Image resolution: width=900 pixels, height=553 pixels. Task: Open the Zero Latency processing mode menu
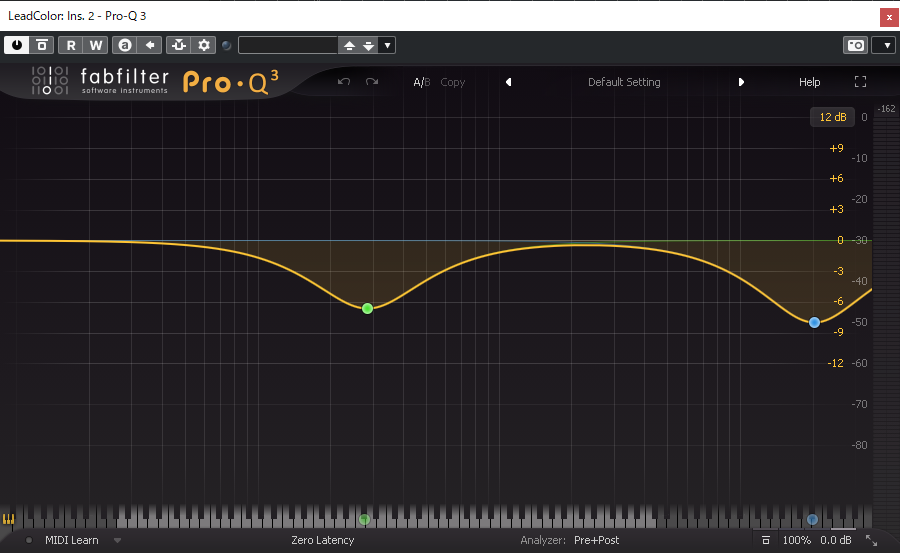click(323, 540)
